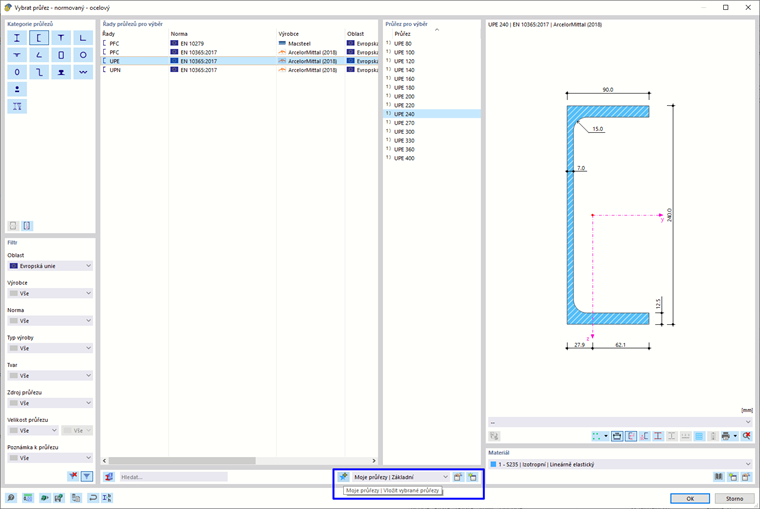Open the Typ výroby filter dropdown
This screenshot has width=760, height=509.
point(50,348)
